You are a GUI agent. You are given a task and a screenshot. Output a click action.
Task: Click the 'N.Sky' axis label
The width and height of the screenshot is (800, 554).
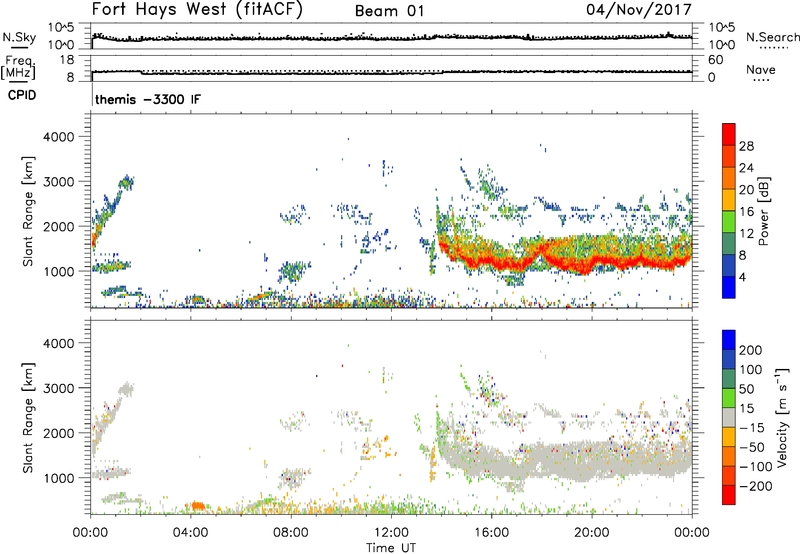point(19,37)
